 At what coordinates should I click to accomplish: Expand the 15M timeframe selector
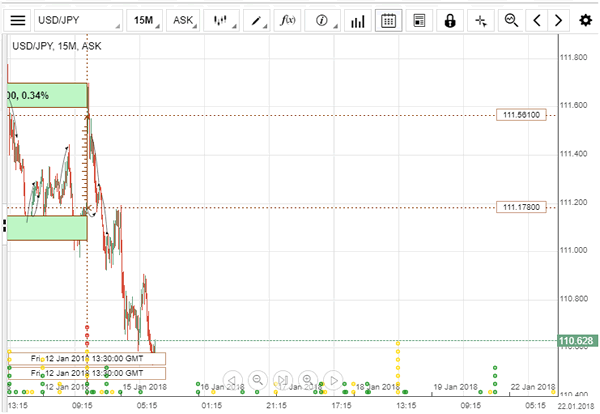pyautogui.click(x=144, y=20)
